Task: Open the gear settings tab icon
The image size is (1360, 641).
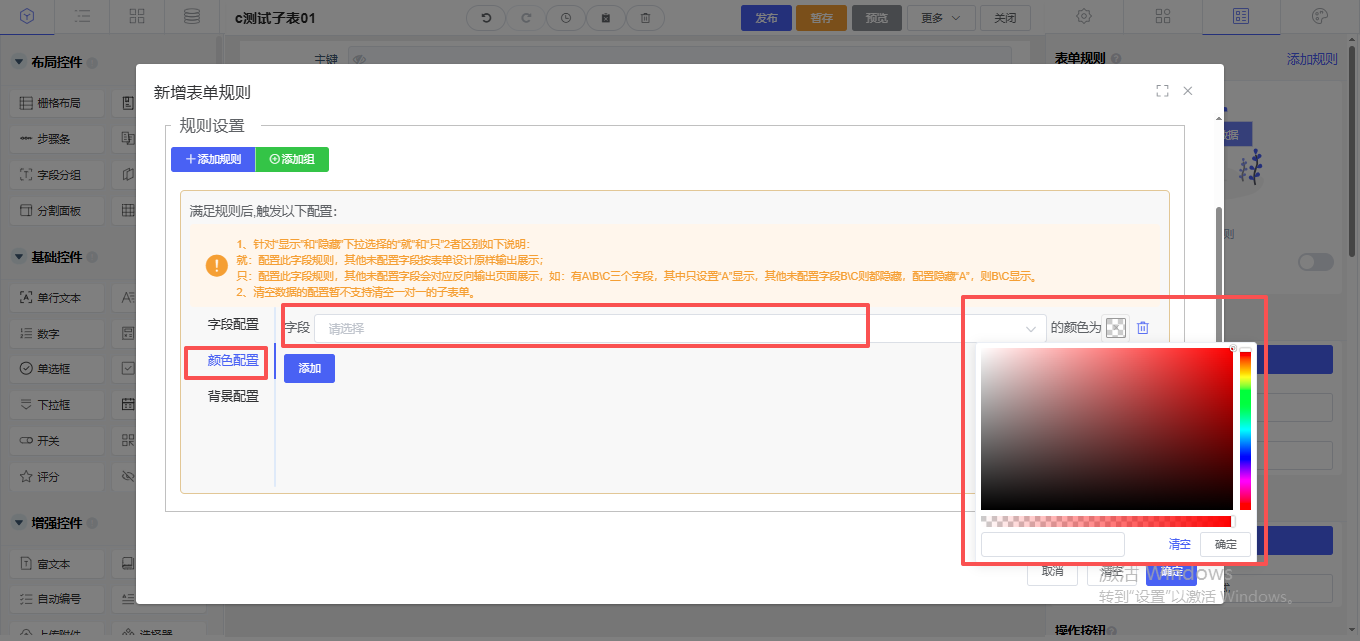Action: [1083, 17]
